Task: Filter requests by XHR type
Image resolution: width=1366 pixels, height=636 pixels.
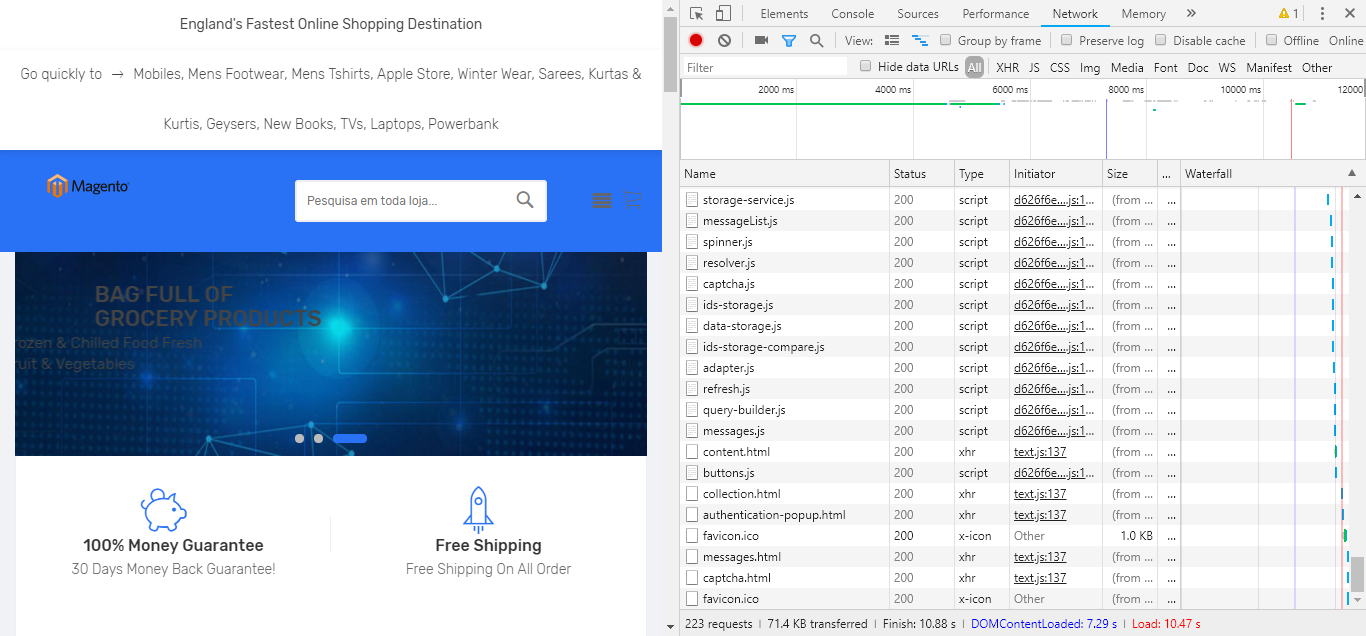Action: (x=1007, y=67)
